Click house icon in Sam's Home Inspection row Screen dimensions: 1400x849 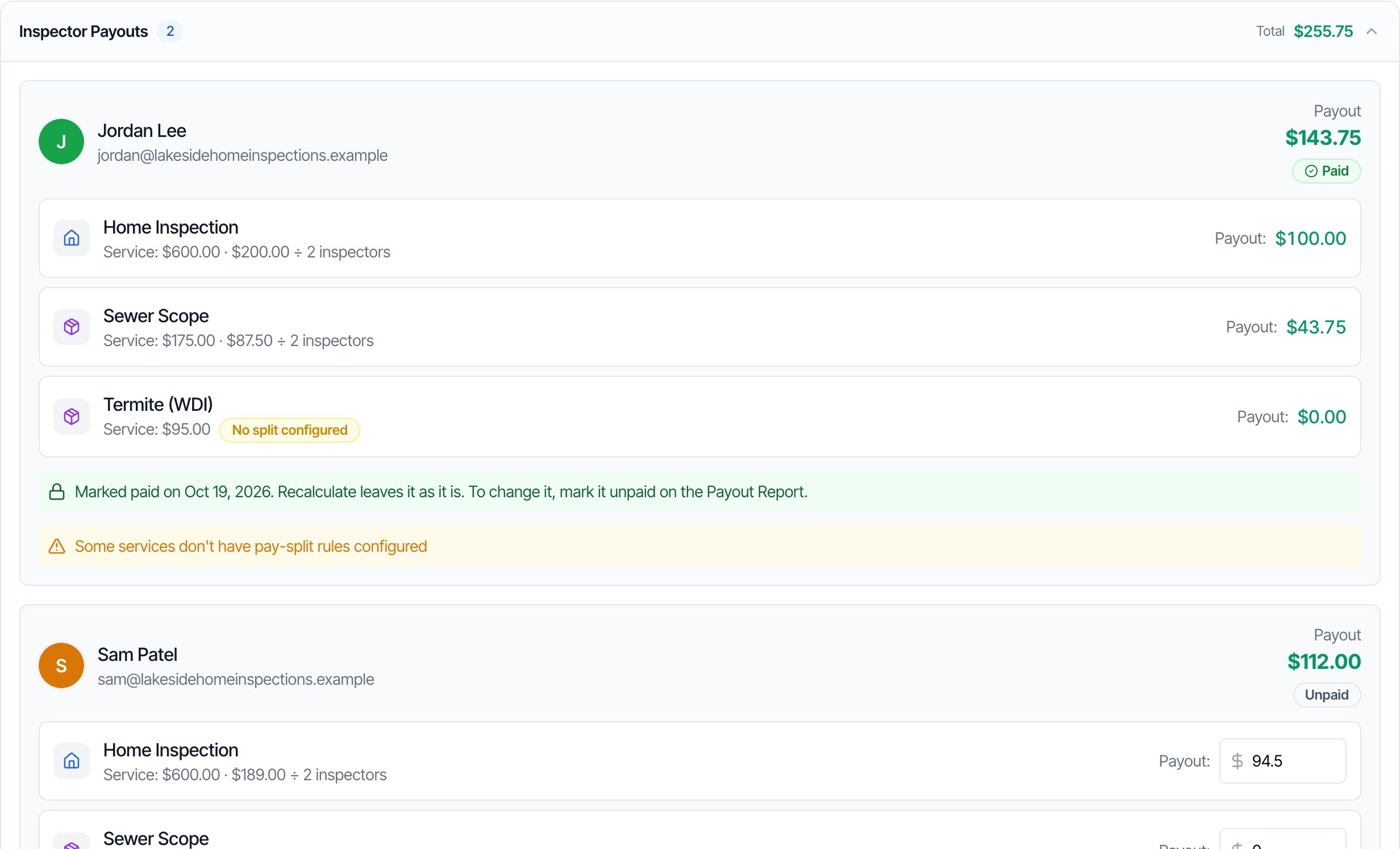click(72, 761)
